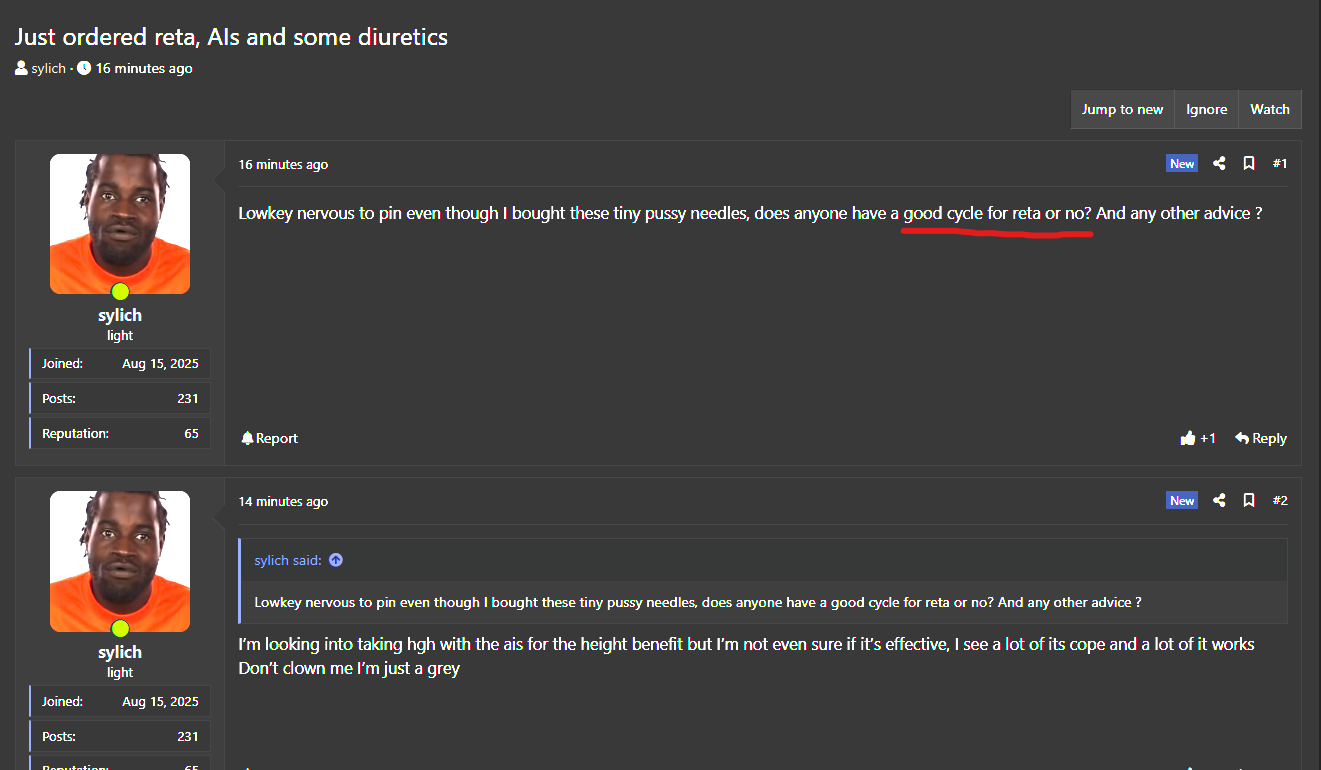Click sylich's avatar in the first post
Screen dimensions: 1321x770
[x=120, y=224]
